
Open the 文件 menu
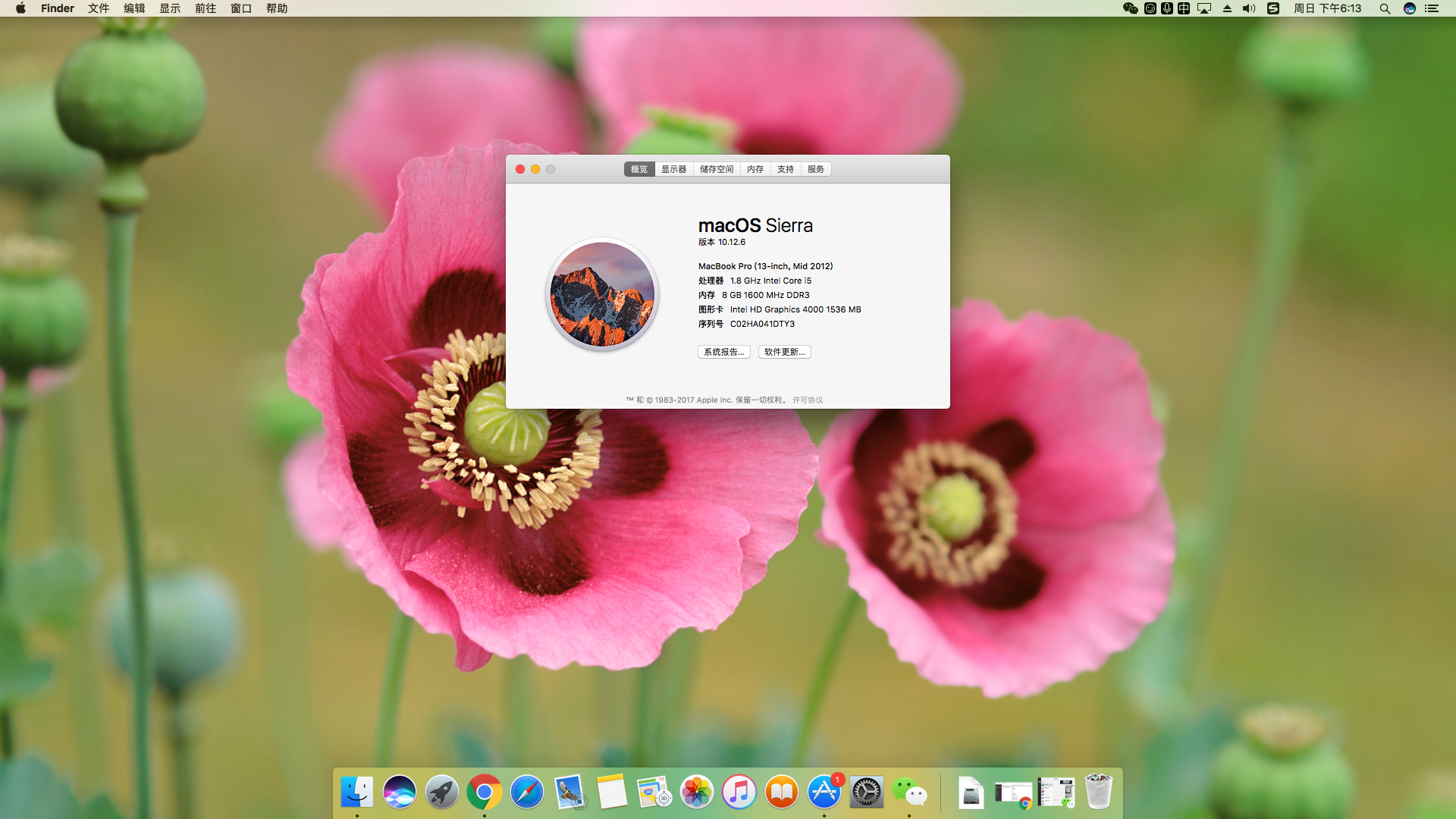pos(99,8)
